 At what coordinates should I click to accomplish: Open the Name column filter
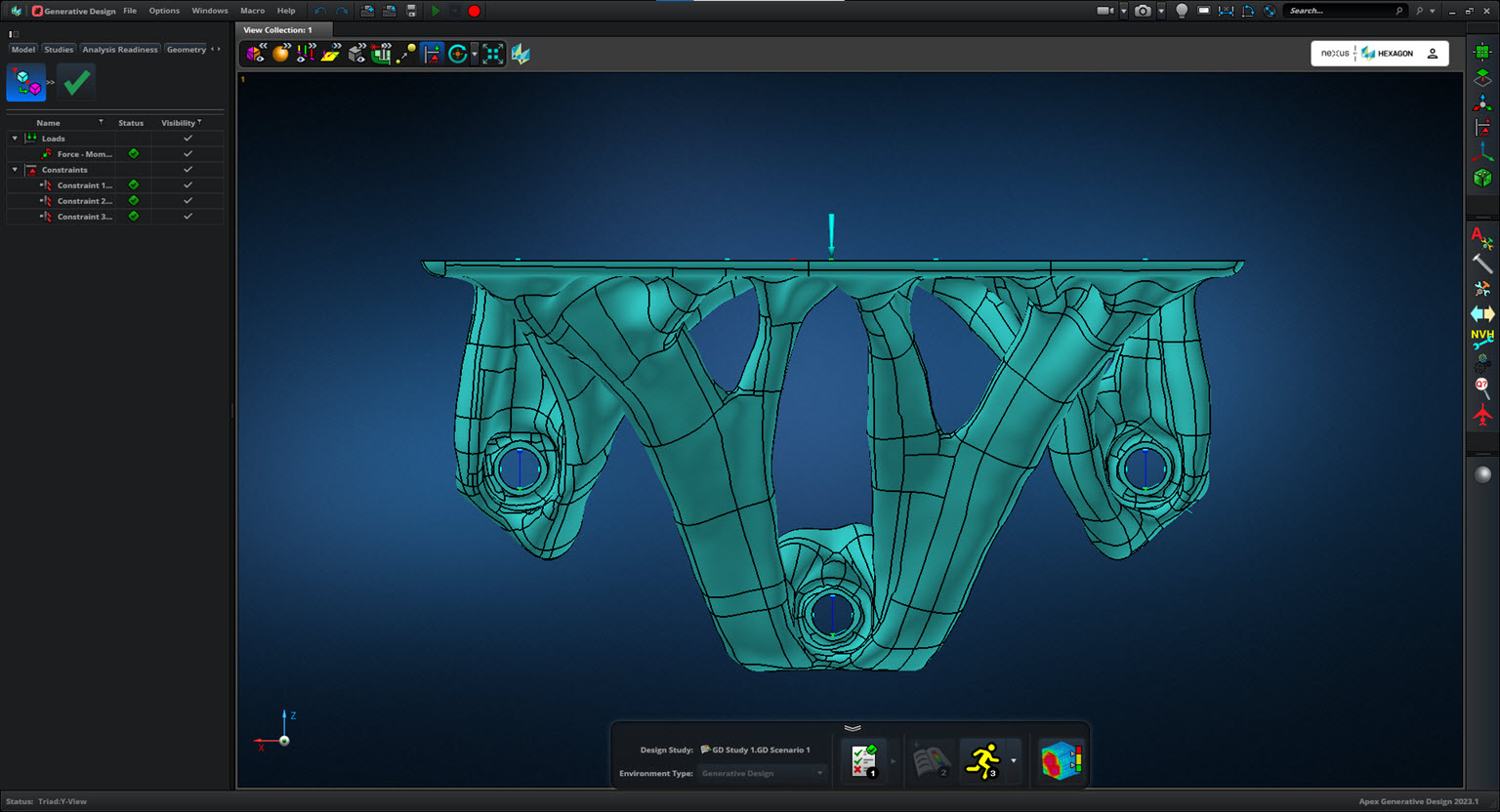coord(101,122)
